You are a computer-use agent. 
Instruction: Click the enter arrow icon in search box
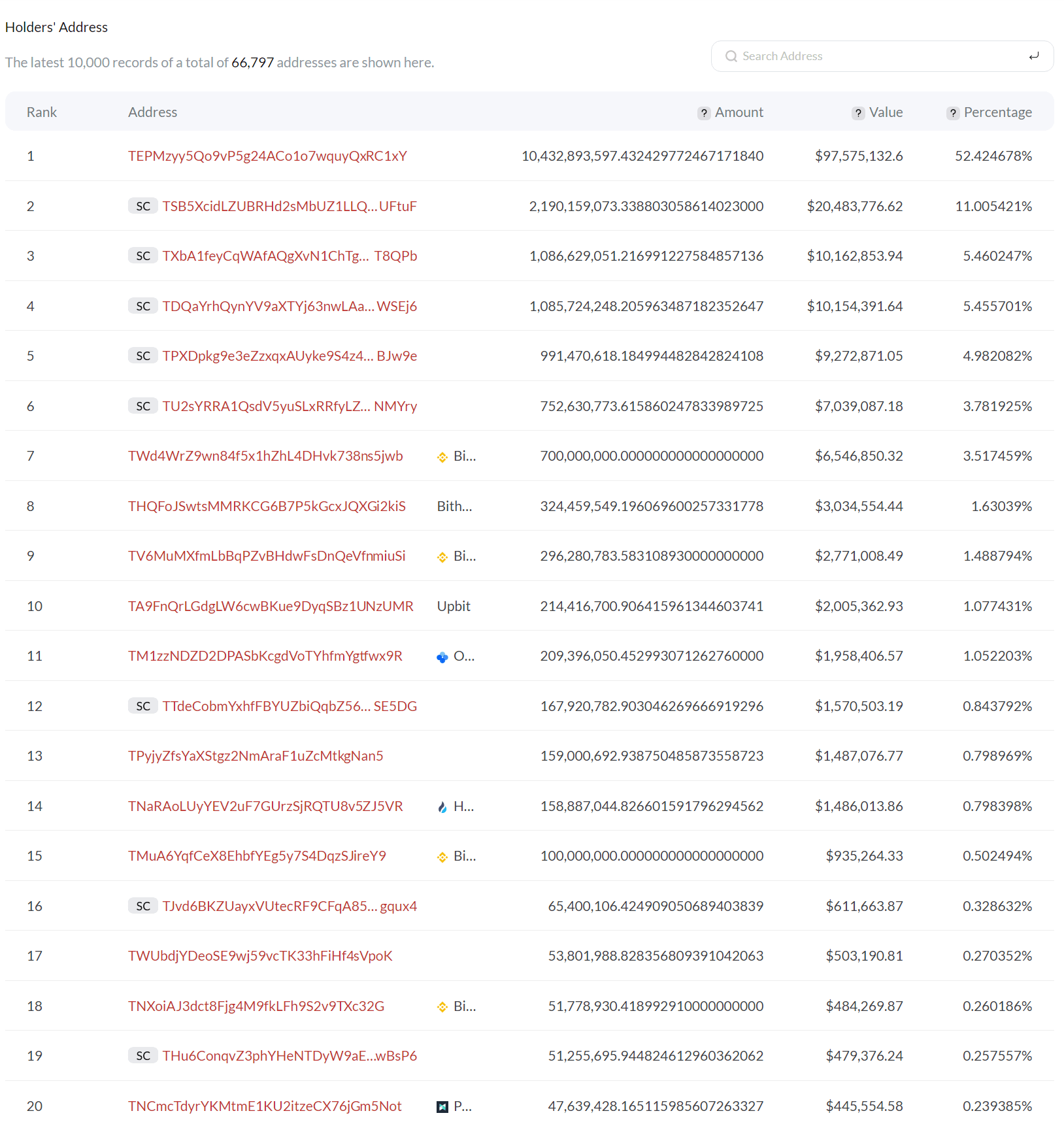click(1034, 56)
